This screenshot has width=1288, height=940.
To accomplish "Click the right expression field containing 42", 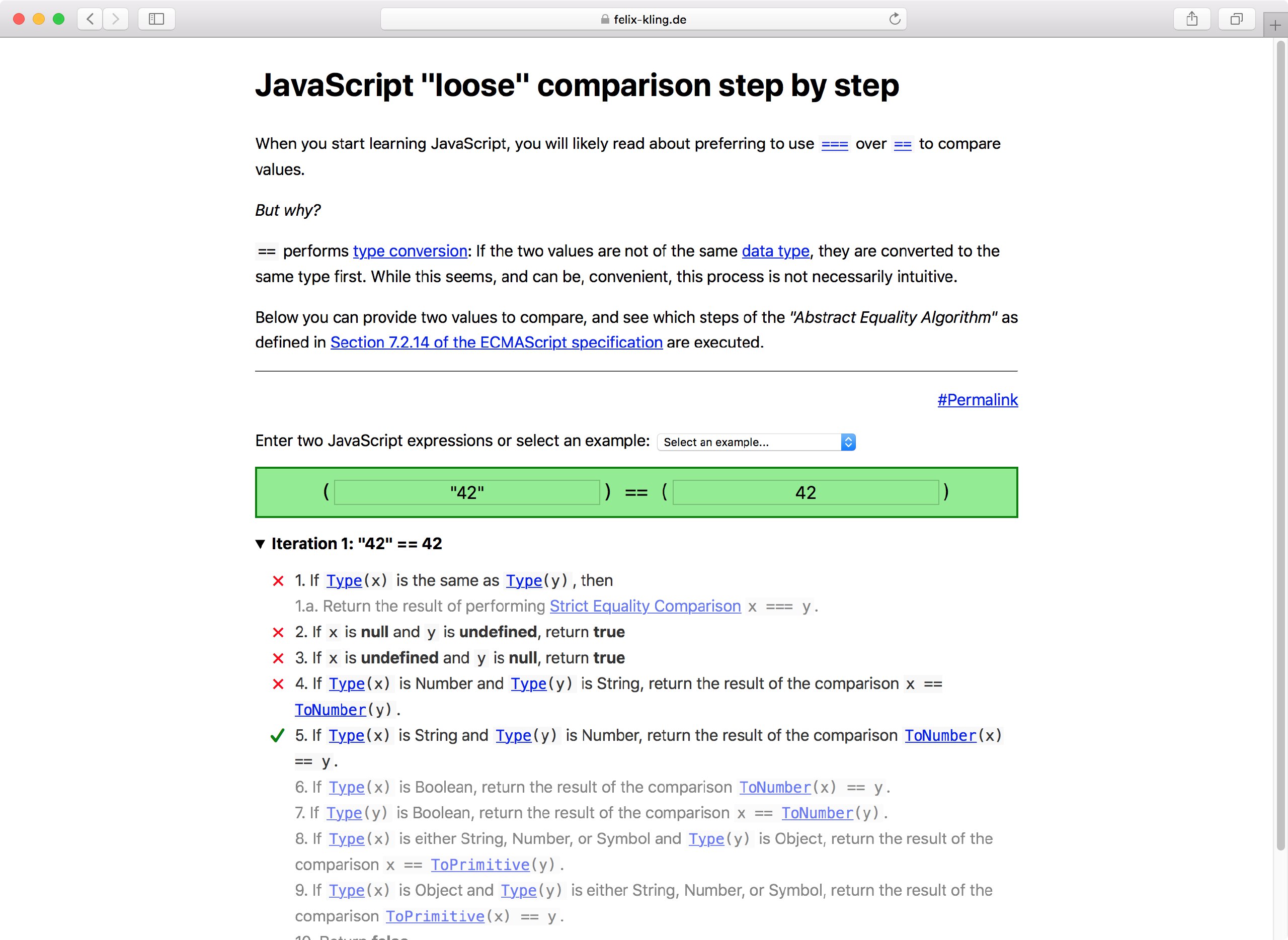I will 806,492.
